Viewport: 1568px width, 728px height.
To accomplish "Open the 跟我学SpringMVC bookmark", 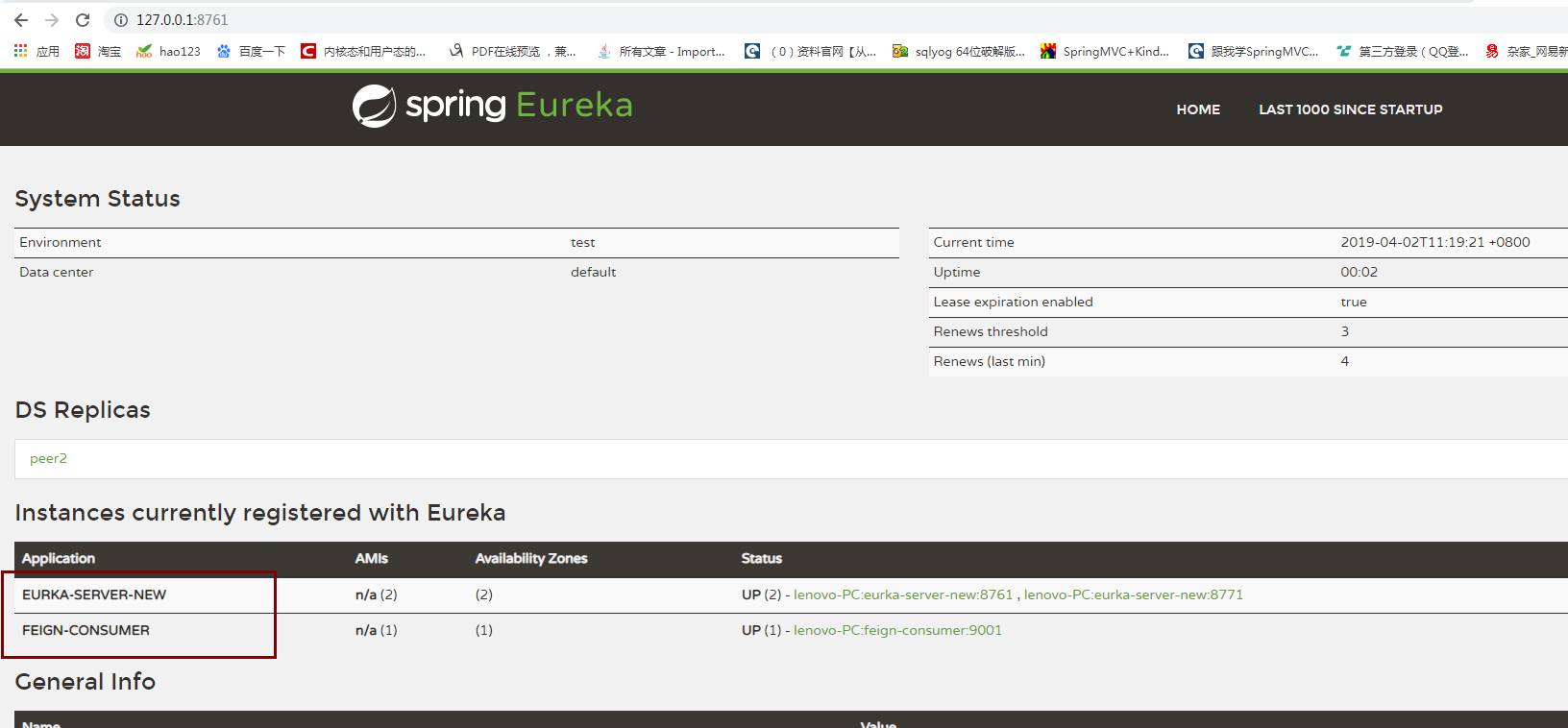I will point(1254,51).
